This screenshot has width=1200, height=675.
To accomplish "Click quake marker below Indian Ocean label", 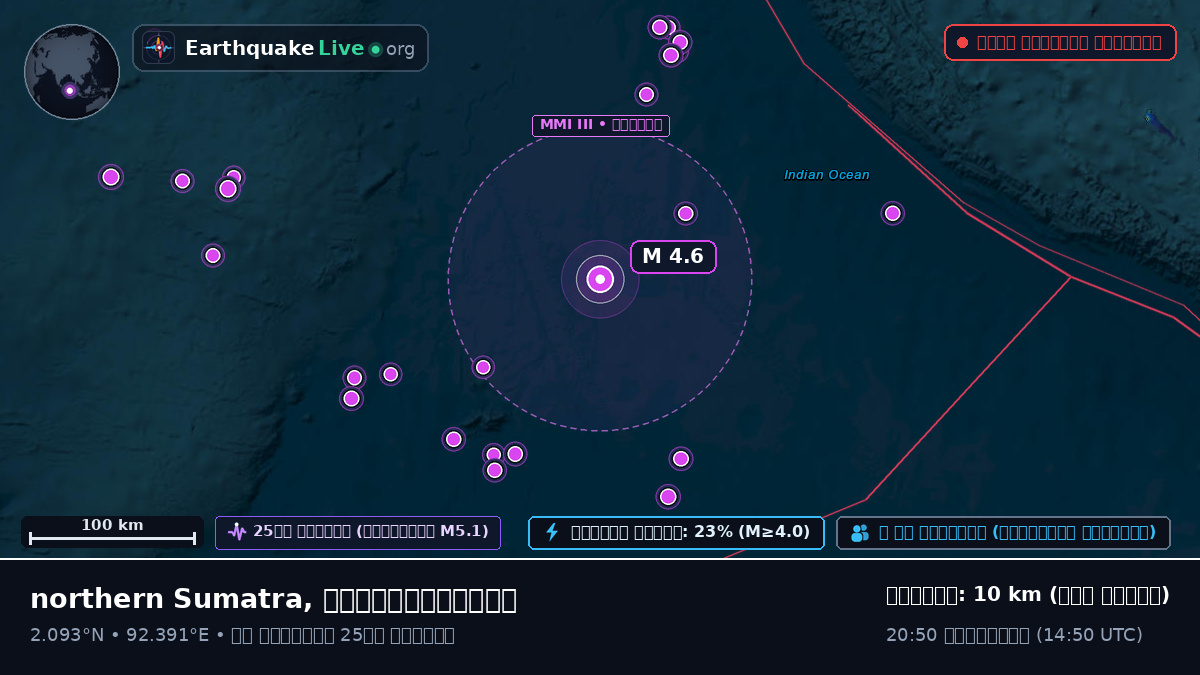I will pyautogui.click(x=893, y=213).
